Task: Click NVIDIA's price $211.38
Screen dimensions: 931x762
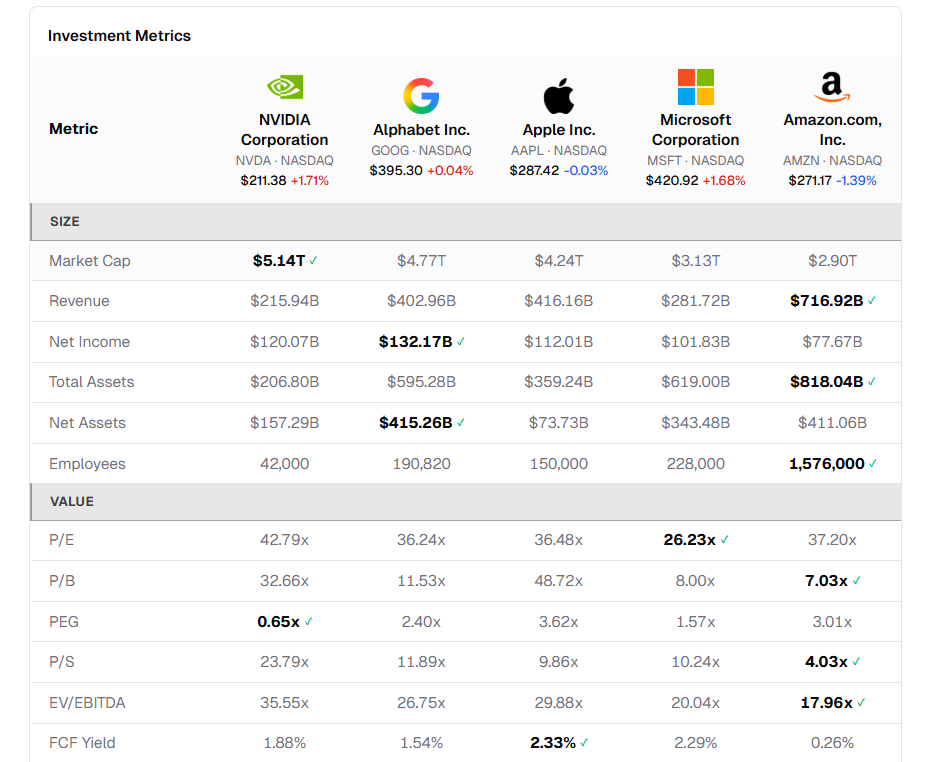Action: [263, 181]
